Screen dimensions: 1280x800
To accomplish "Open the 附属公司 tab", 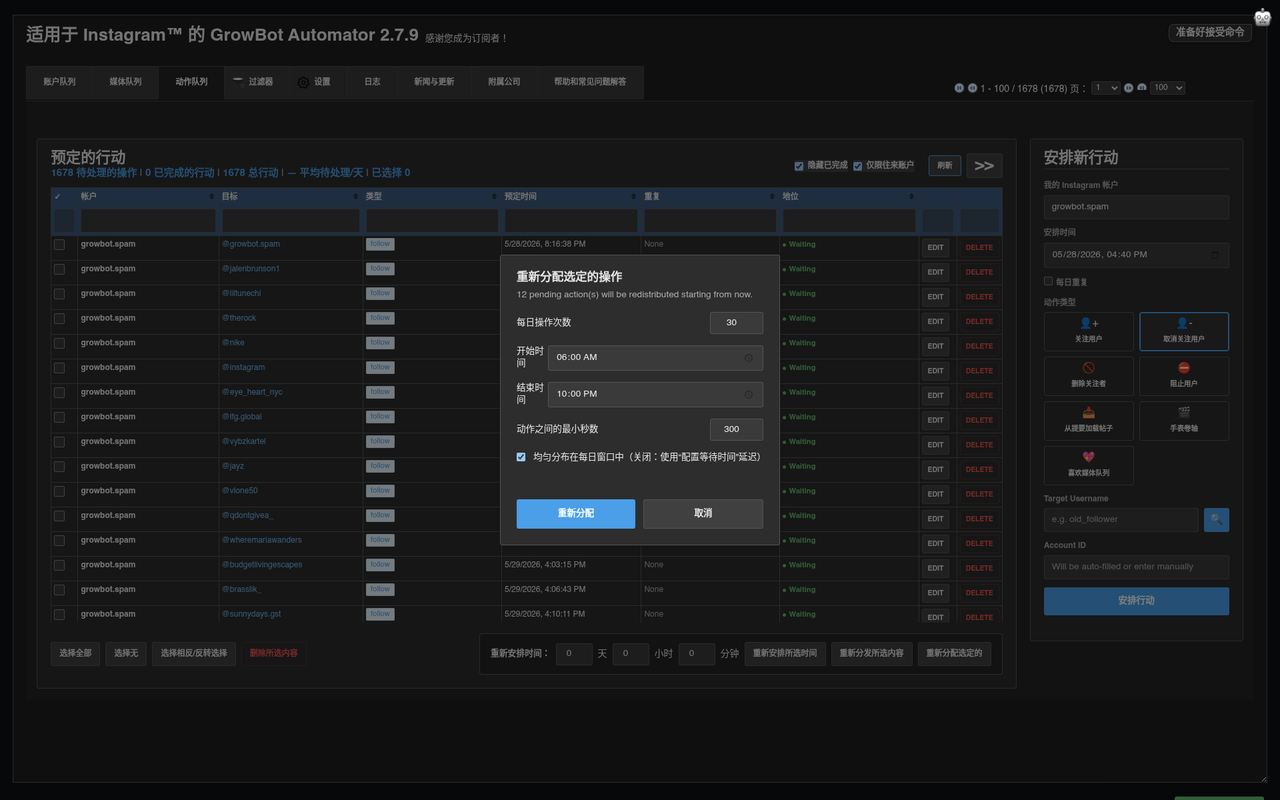I will [504, 82].
